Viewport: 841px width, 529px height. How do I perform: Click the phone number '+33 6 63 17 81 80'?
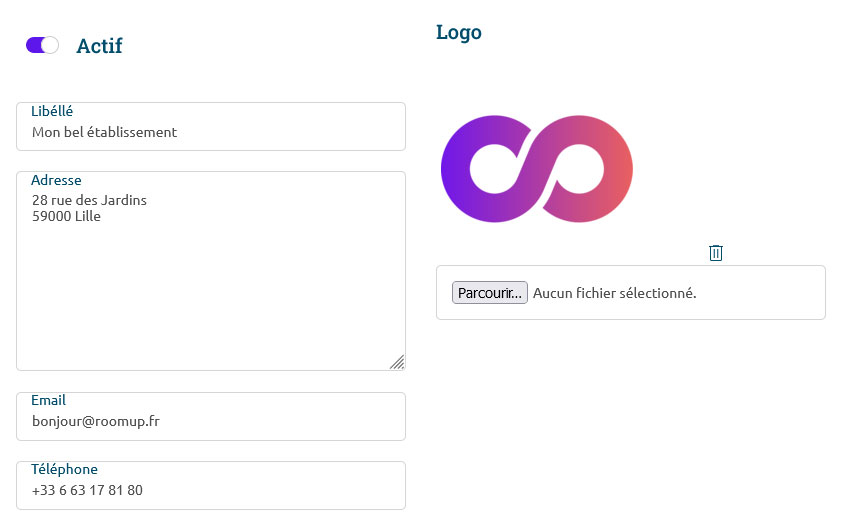coord(87,491)
